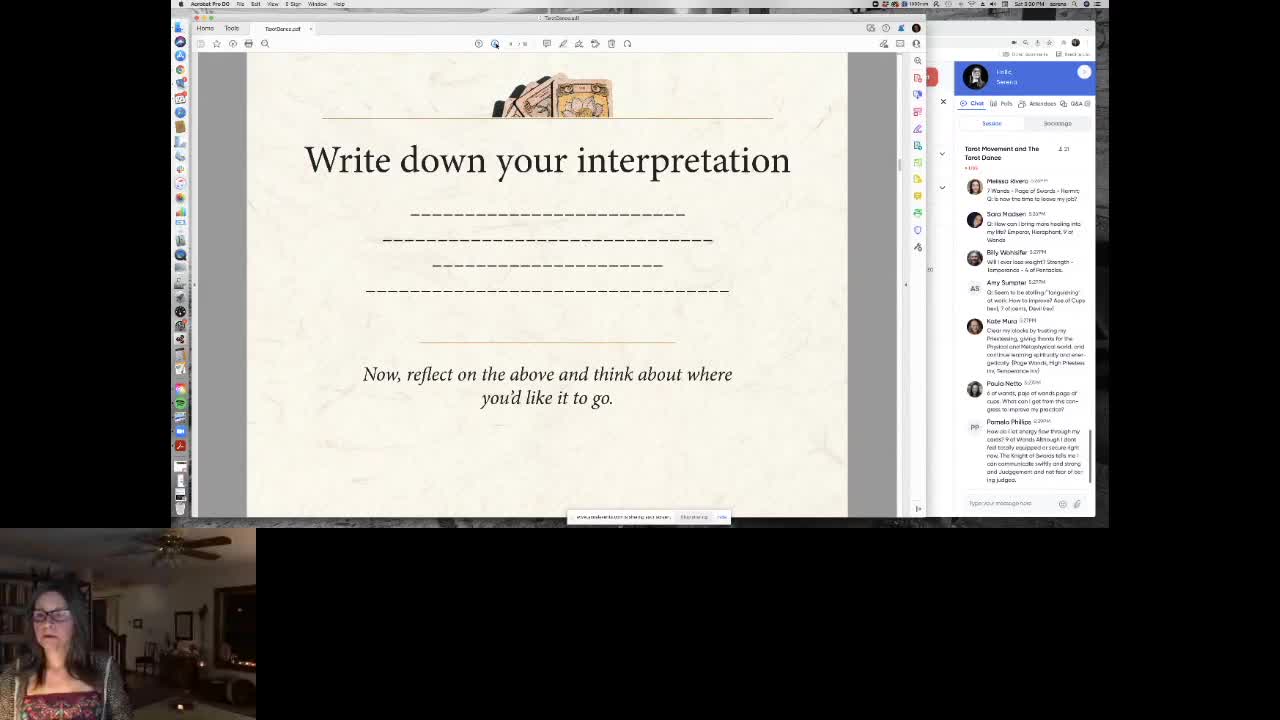Click the previous page up-arrow icon
Viewport: 1280px width, 720px height.
pos(478,43)
